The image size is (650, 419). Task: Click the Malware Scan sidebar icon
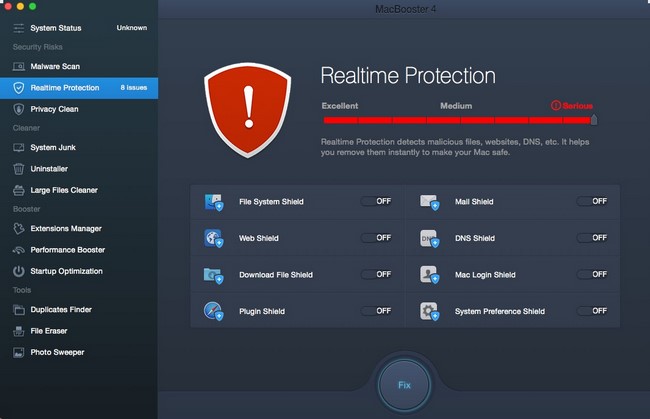(19, 66)
